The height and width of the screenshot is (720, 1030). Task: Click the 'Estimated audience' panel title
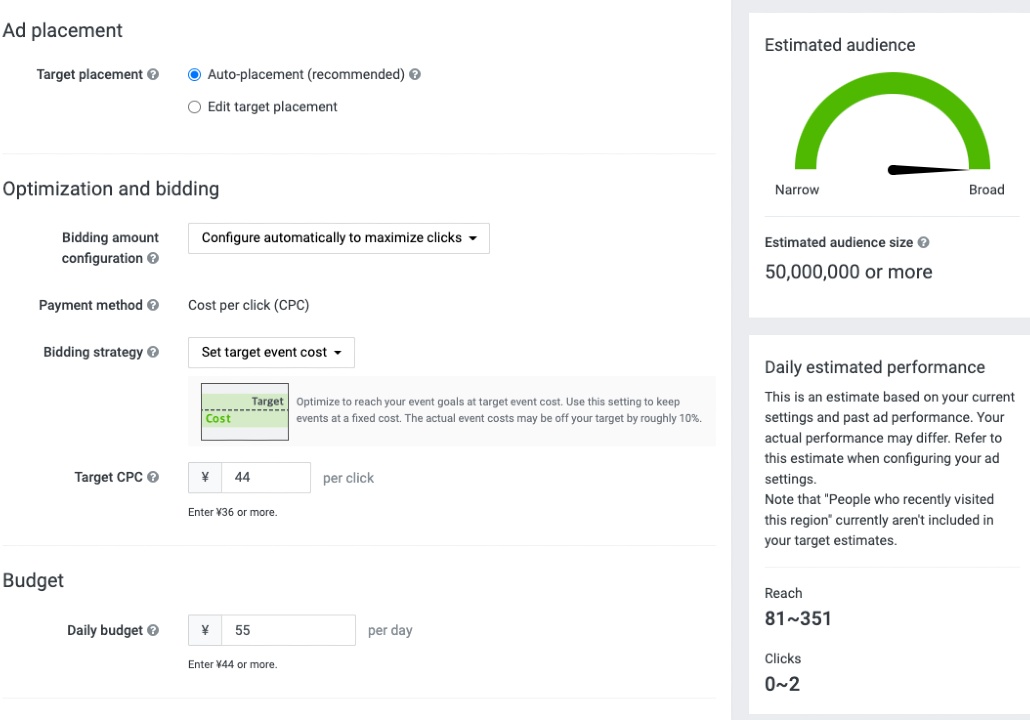[x=840, y=45]
